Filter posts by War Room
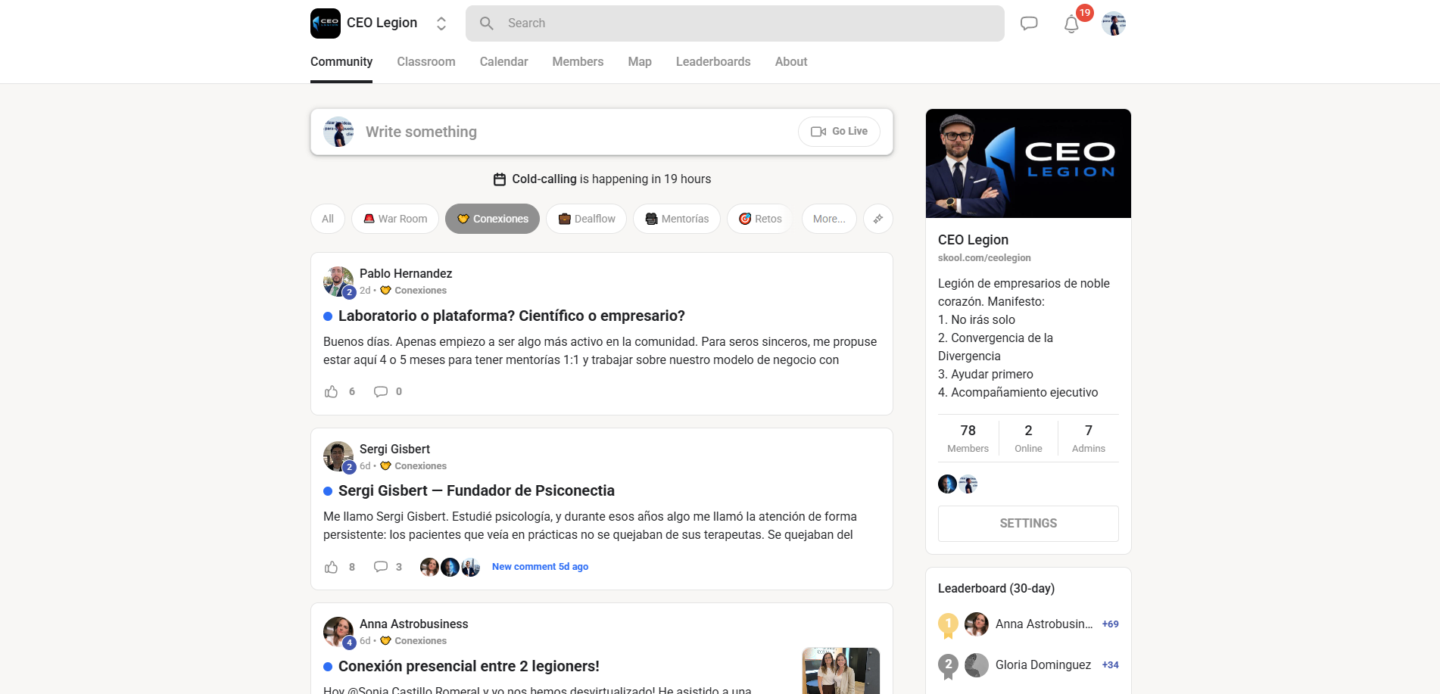The width and height of the screenshot is (1440, 694). 395,219
